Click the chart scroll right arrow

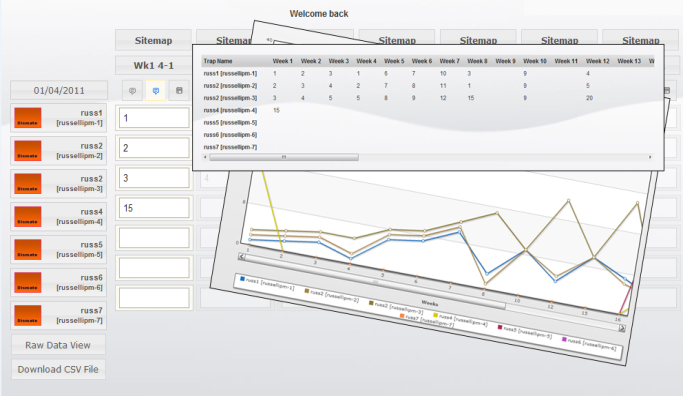click(622, 328)
